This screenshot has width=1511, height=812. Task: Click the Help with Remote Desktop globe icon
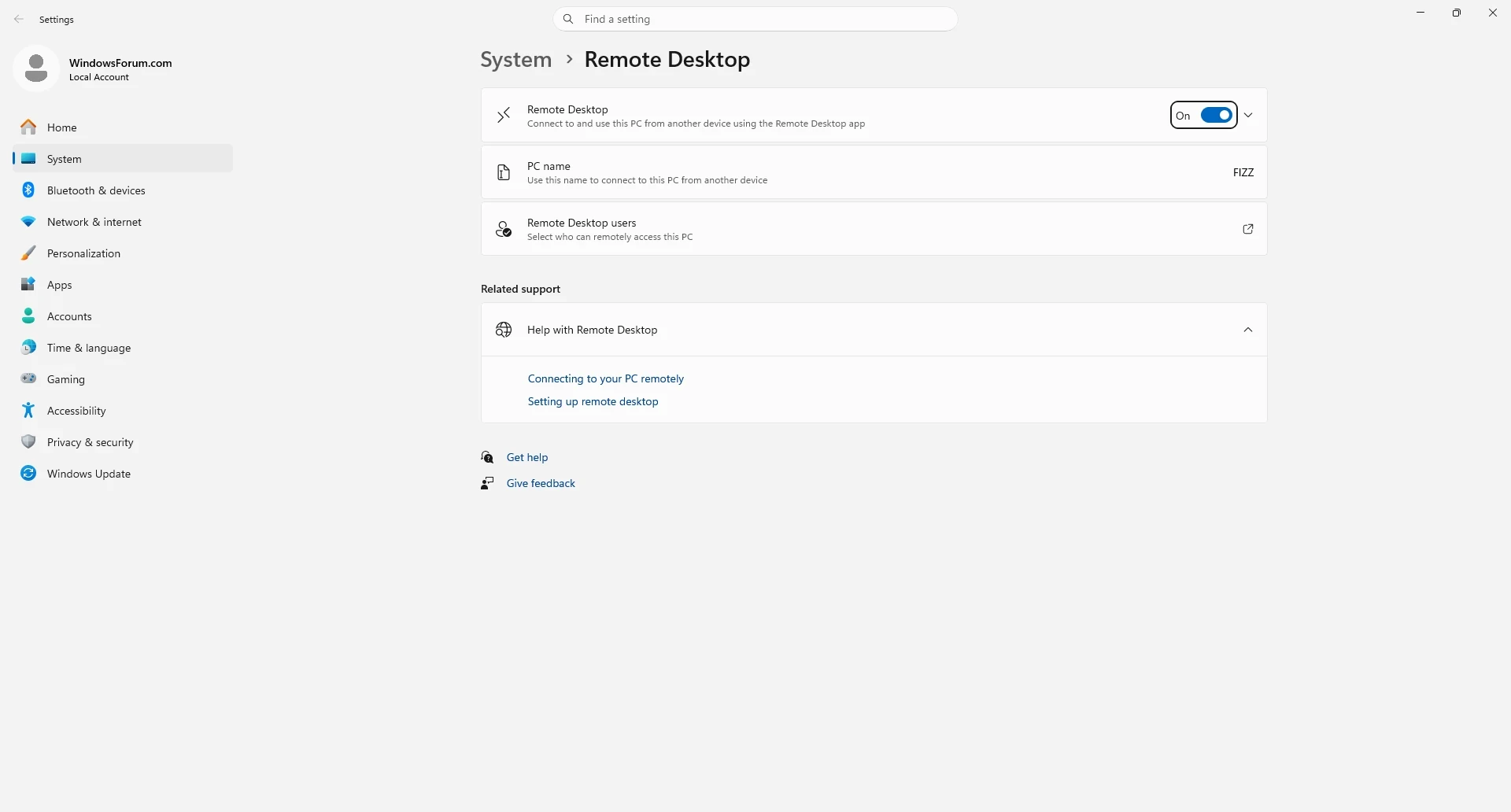504,330
